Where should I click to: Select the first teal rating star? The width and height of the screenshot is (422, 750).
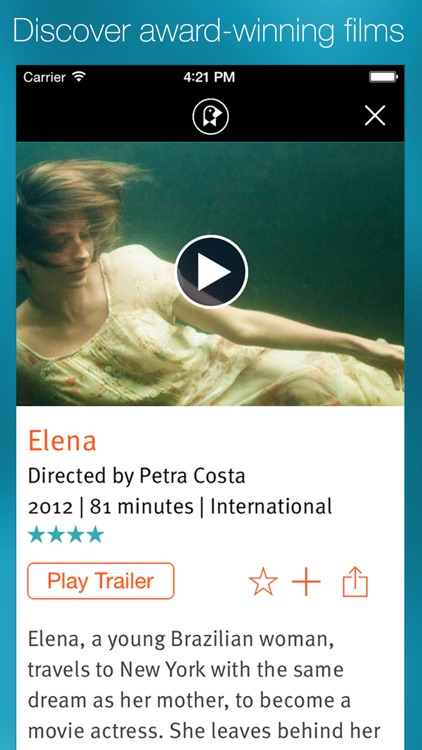(37, 534)
